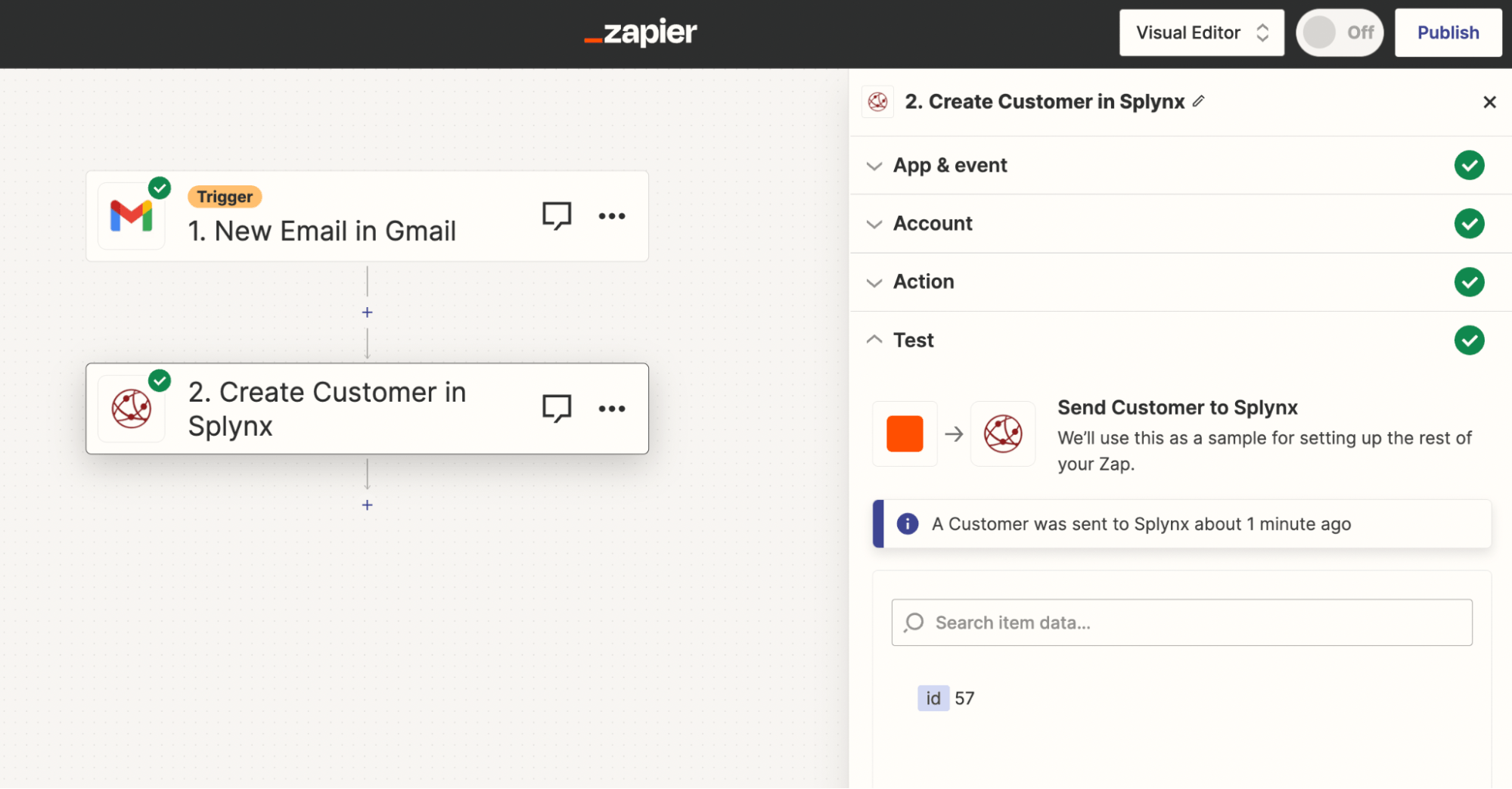Open more options for Gmail trigger step

click(x=612, y=216)
